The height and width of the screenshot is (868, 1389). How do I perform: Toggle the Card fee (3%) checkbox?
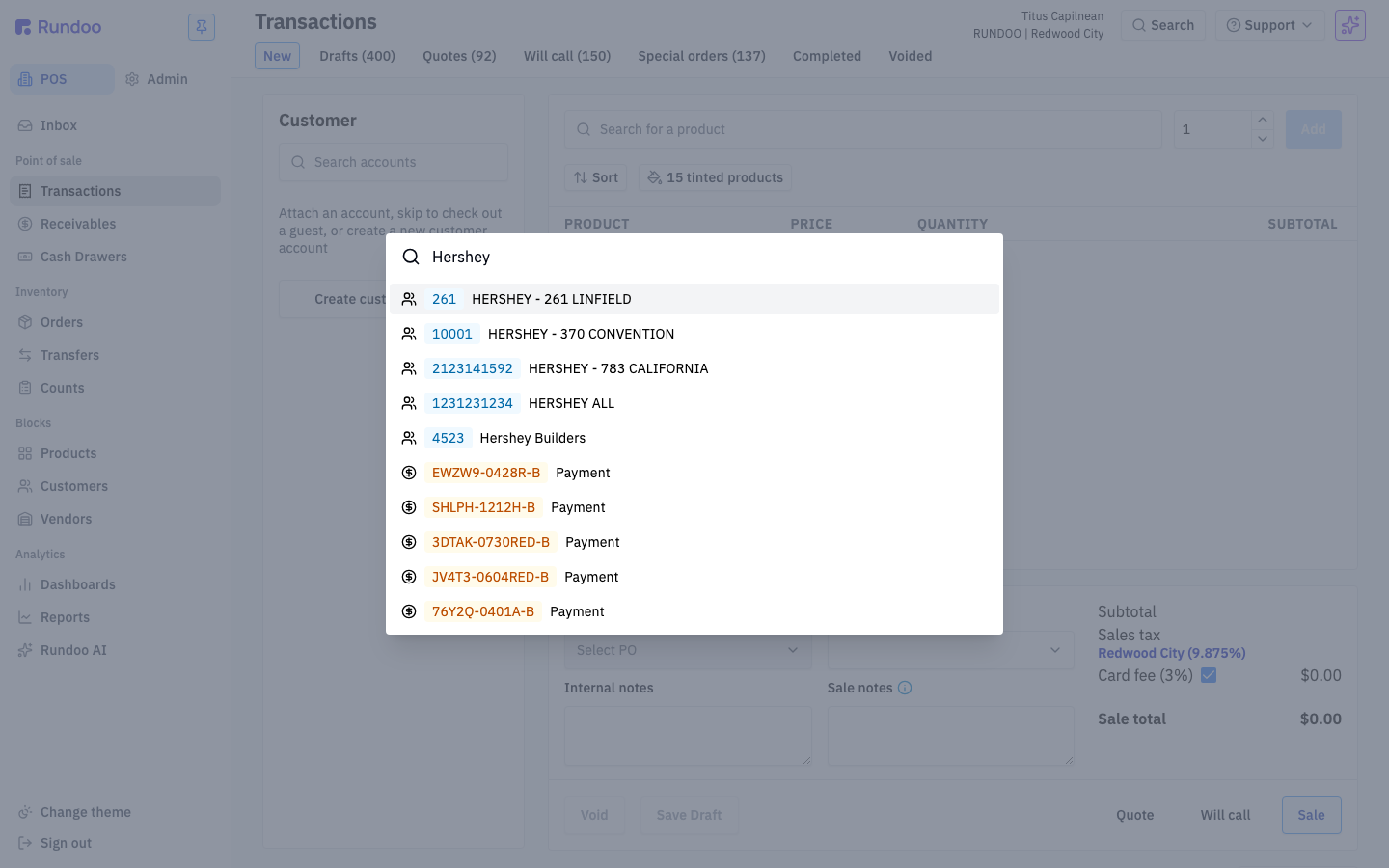pos(1209,675)
